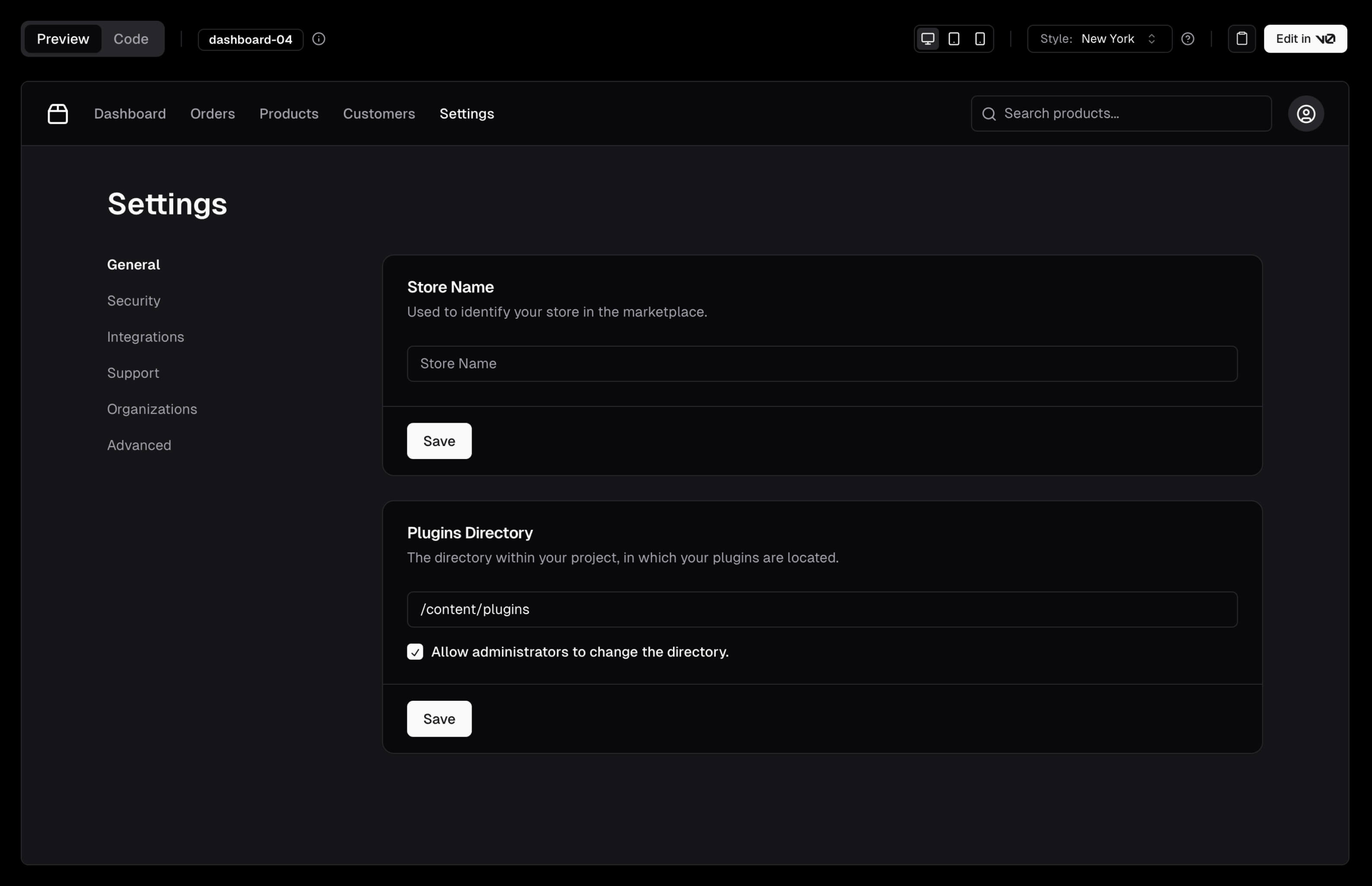Image resolution: width=1372 pixels, height=886 pixels.
Task: Copy the code using the clipboard icon
Action: pos(1242,38)
